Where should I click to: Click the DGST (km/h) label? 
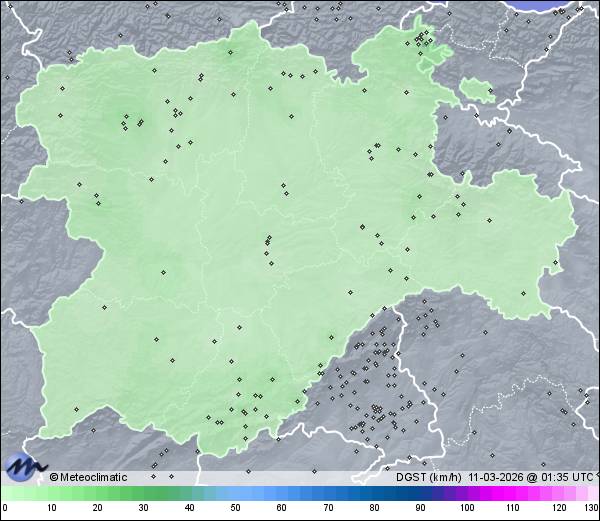[x=426, y=477]
